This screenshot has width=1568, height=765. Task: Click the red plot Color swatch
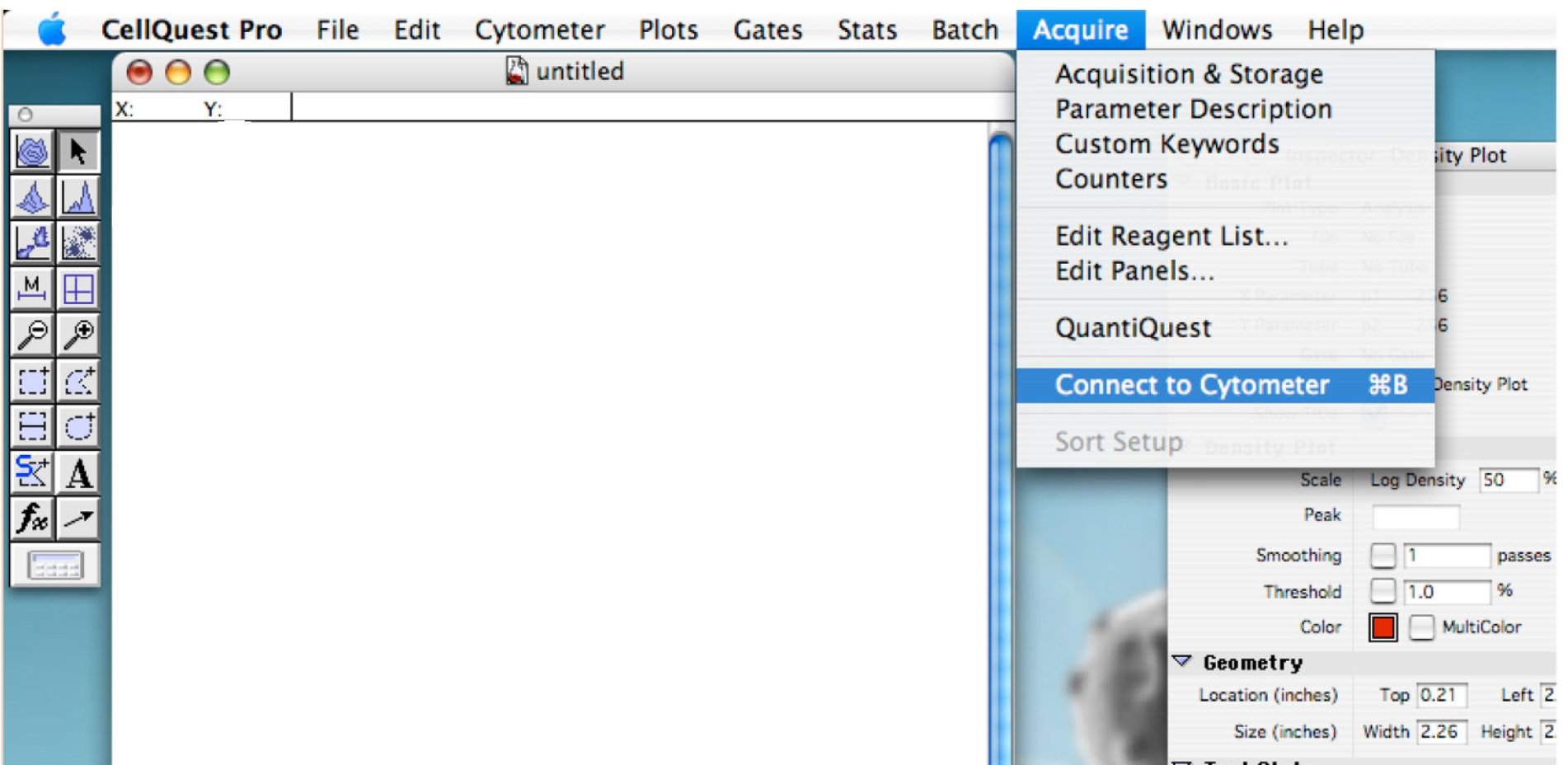pos(1383,627)
